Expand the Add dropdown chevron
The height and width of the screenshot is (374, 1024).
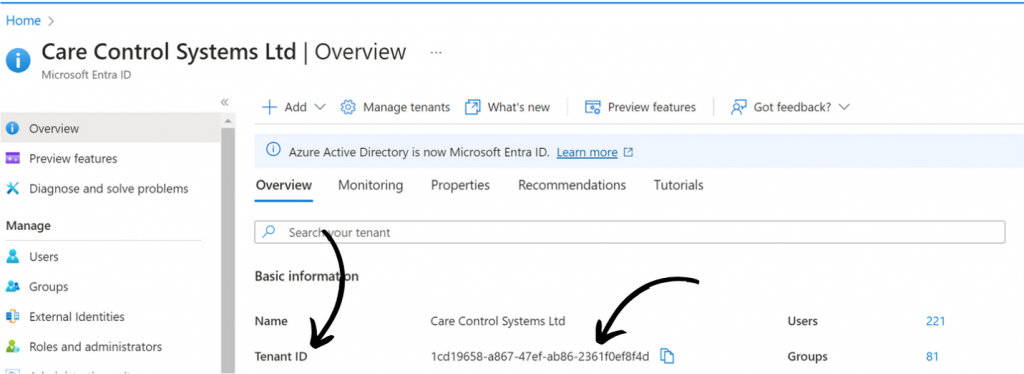pyautogui.click(x=320, y=107)
